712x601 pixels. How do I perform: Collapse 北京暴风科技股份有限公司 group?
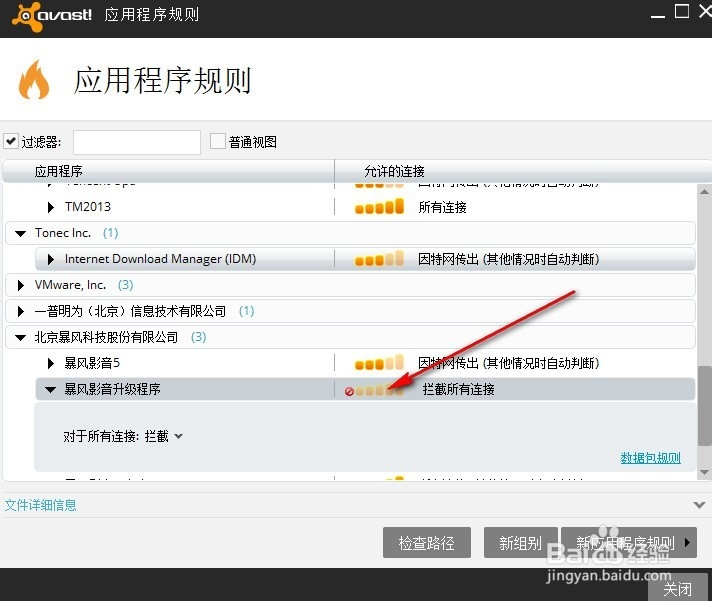pos(20,338)
